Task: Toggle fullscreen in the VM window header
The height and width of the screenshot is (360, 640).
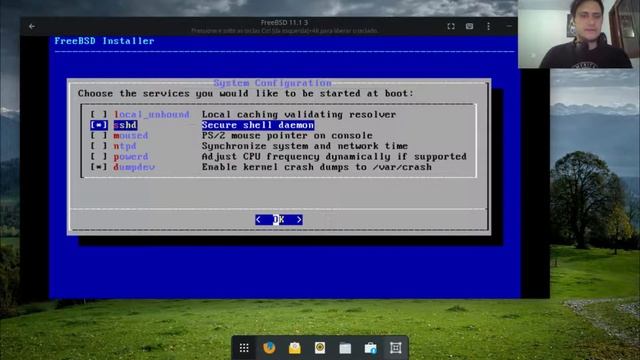Action: click(x=451, y=27)
